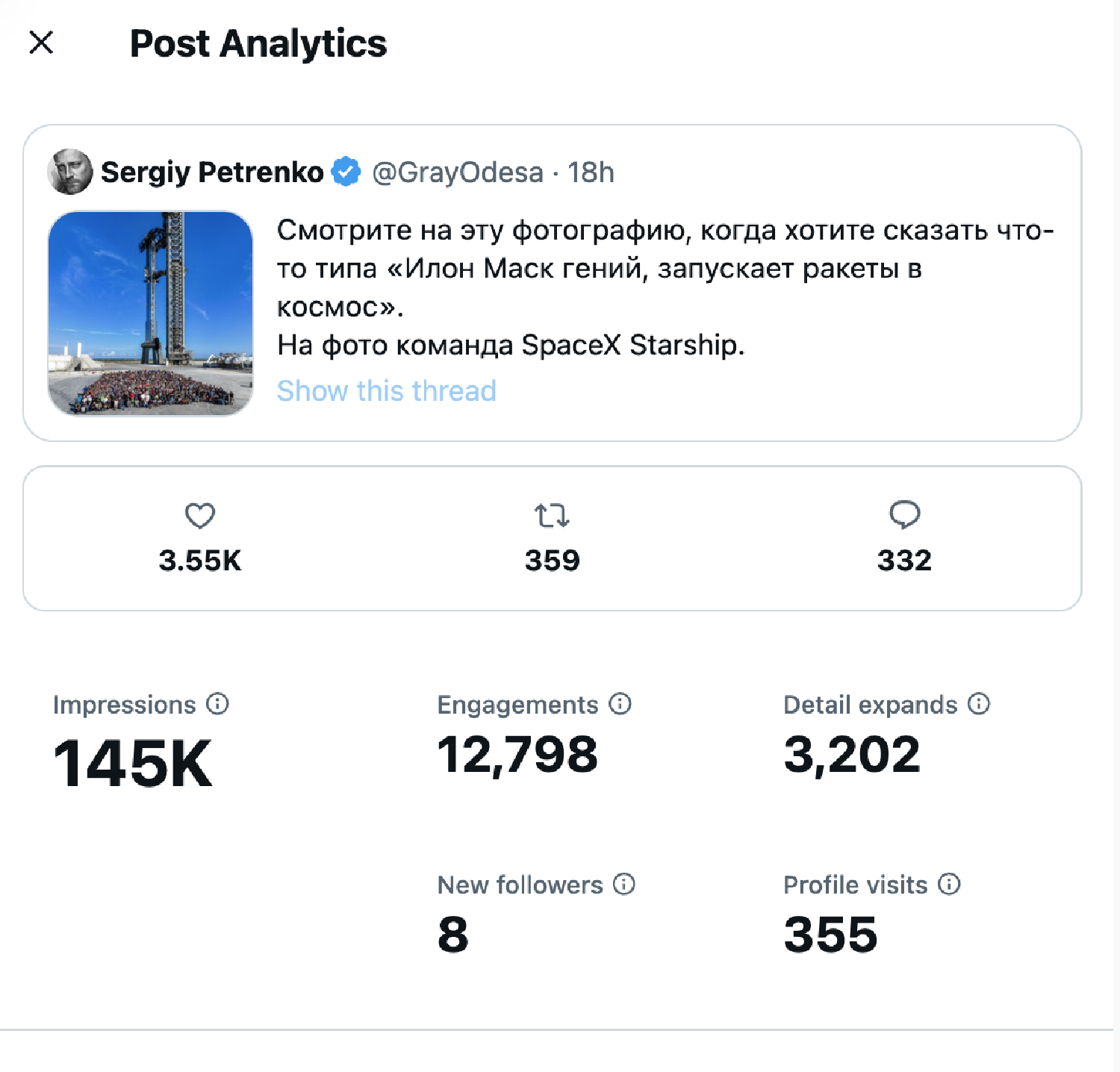This screenshot has width=1120, height=1072.
Task: Click the info icon beside Profile visits
Action: [949, 885]
